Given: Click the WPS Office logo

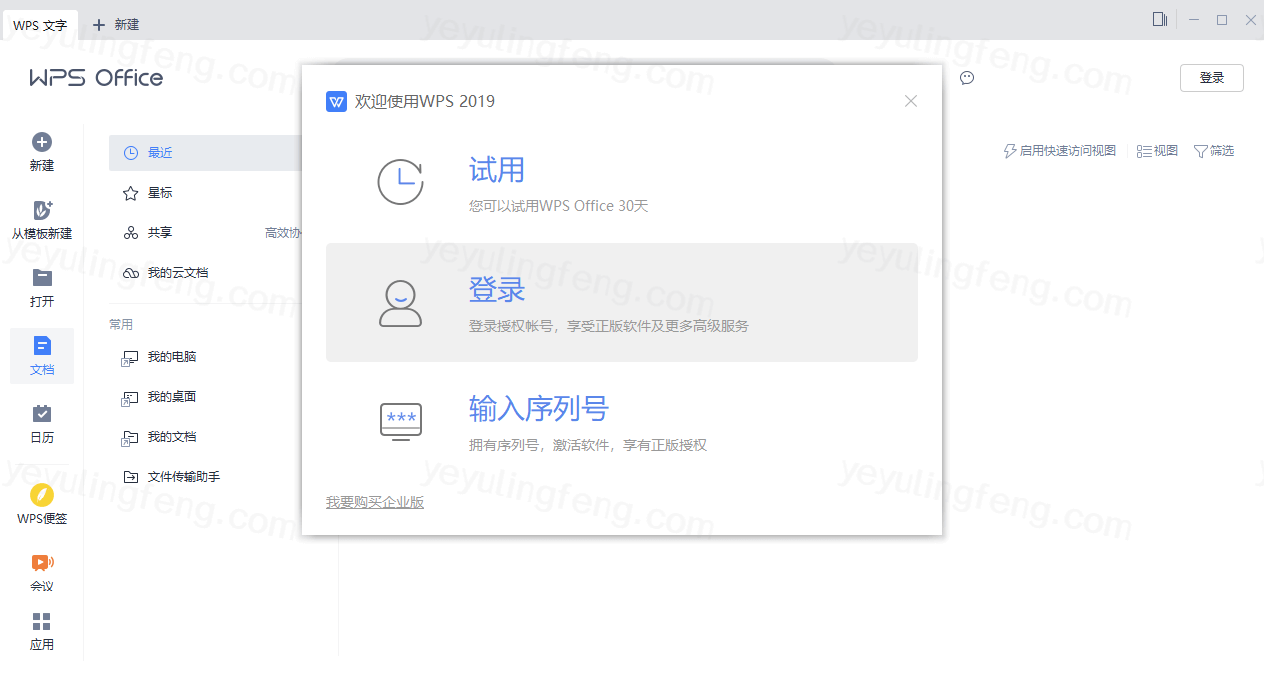Looking at the screenshot, I should coord(96,78).
